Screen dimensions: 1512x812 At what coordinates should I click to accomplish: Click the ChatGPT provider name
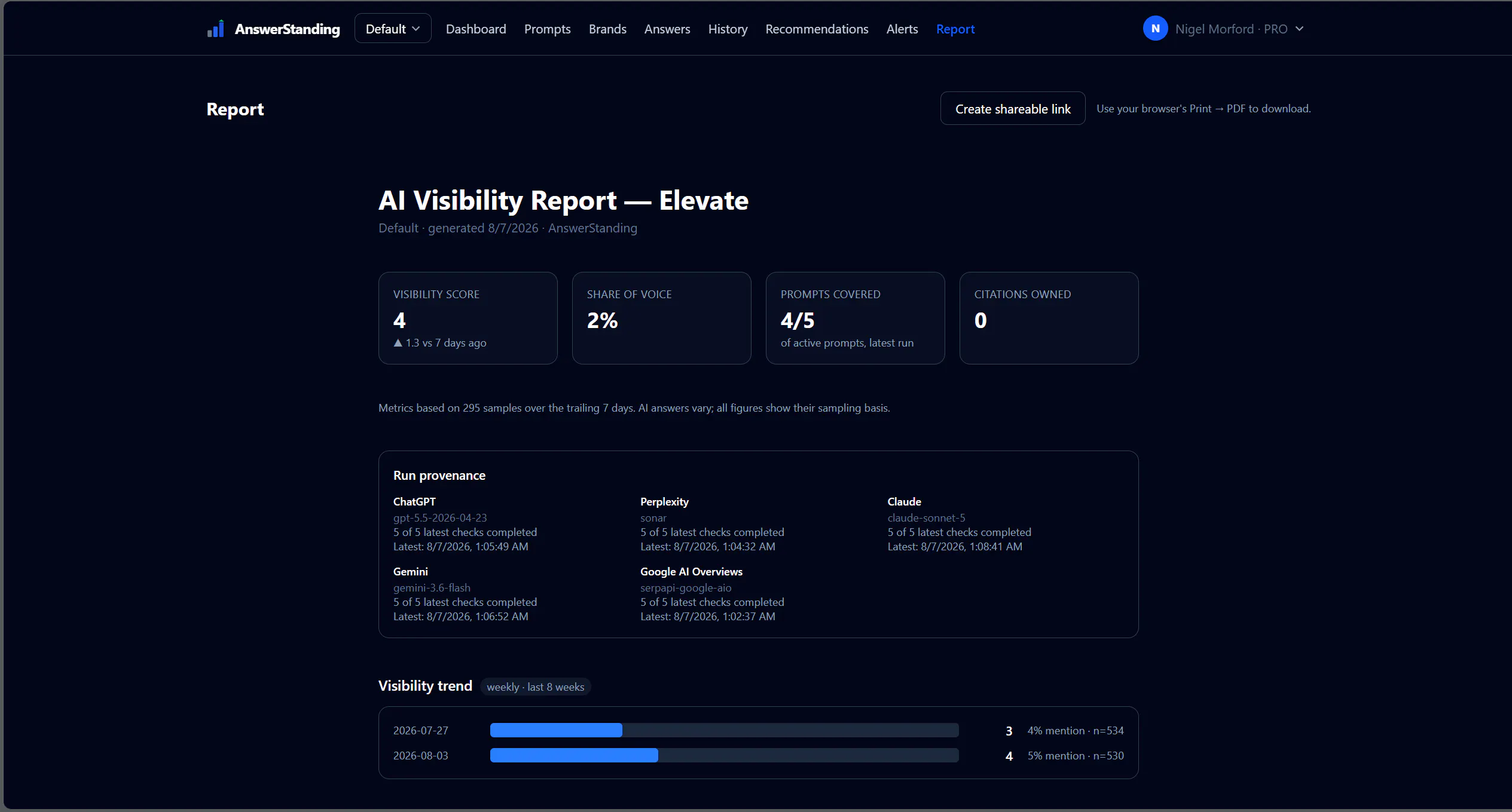[x=414, y=502]
